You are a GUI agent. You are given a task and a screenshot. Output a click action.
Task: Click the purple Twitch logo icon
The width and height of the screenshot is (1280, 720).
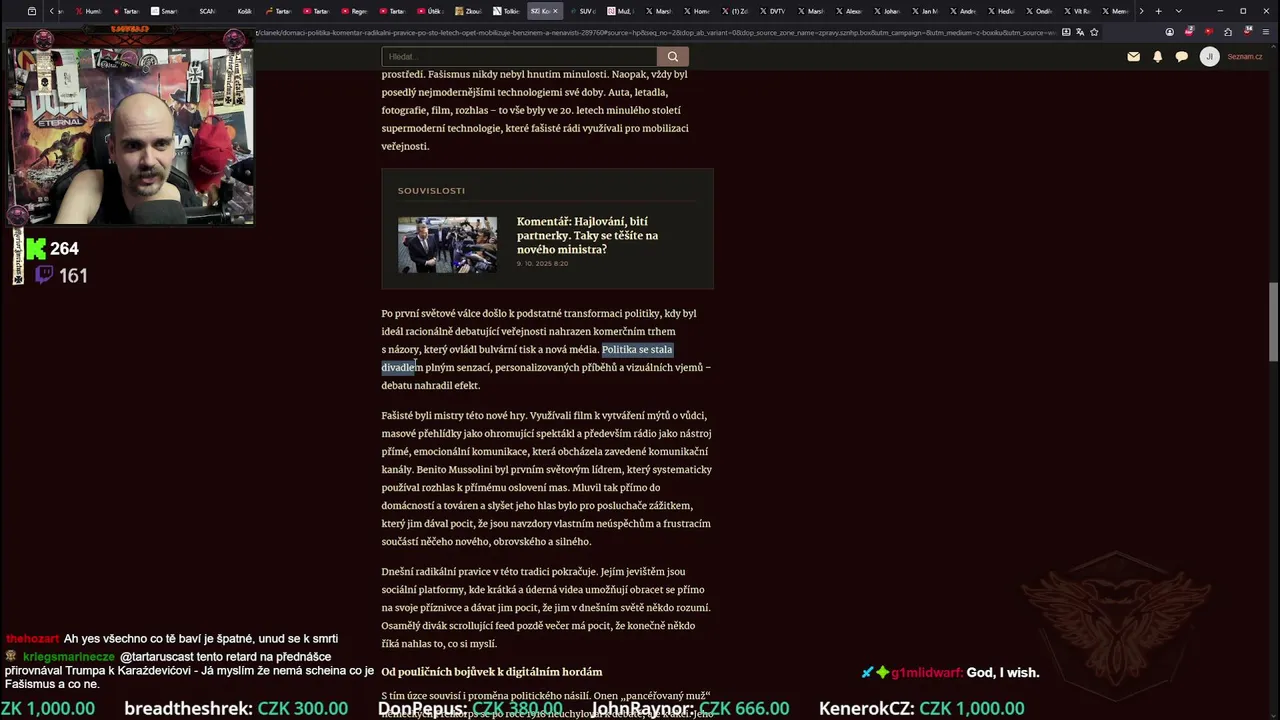pyautogui.click(x=44, y=275)
